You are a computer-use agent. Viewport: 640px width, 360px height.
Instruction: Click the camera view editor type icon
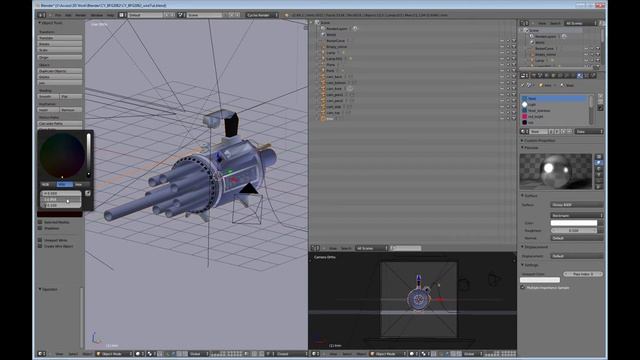[315, 354]
